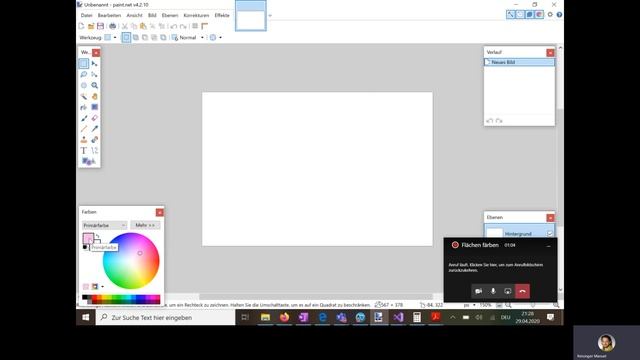640x360 pixels.
Task: Select the Shapes tool
Action: [x=89, y=161]
